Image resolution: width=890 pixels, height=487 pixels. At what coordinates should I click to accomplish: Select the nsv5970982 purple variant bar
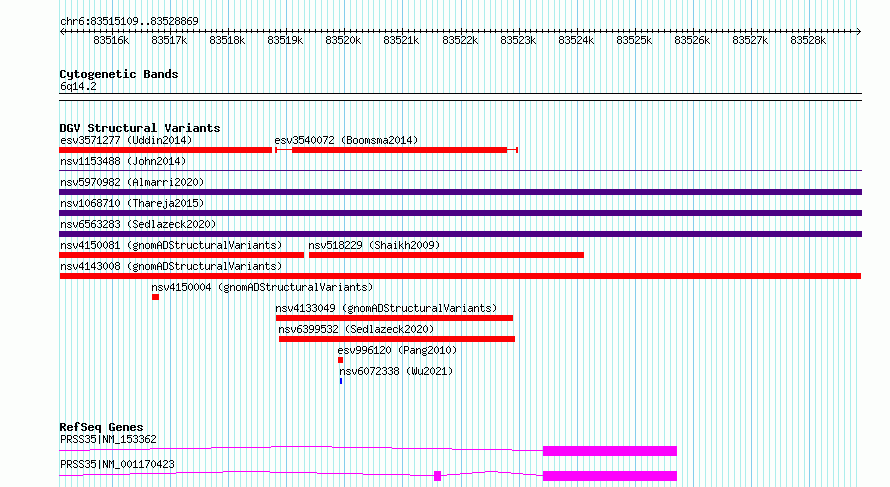[x=460, y=192]
